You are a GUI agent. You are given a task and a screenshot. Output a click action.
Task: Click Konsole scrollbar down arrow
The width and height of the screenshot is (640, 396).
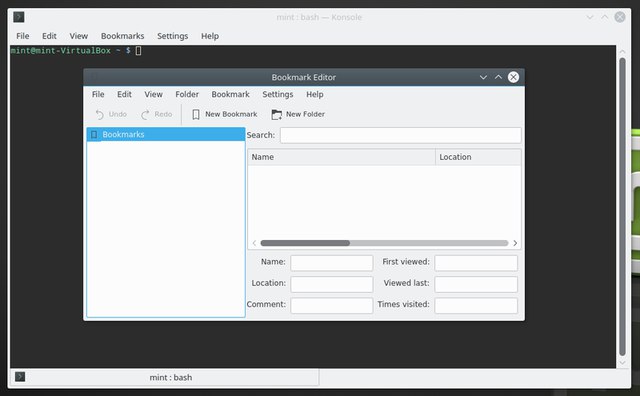pos(622,362)
